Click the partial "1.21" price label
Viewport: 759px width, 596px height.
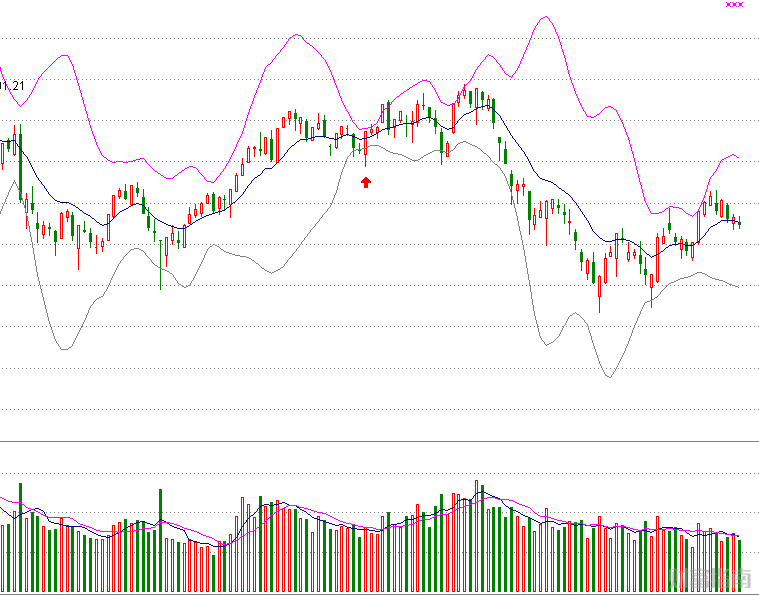(12, 87)
